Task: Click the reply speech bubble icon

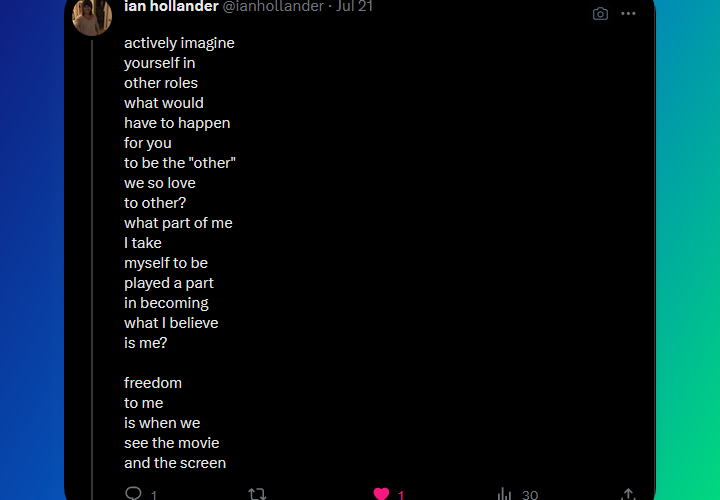Action: (133, 494)
